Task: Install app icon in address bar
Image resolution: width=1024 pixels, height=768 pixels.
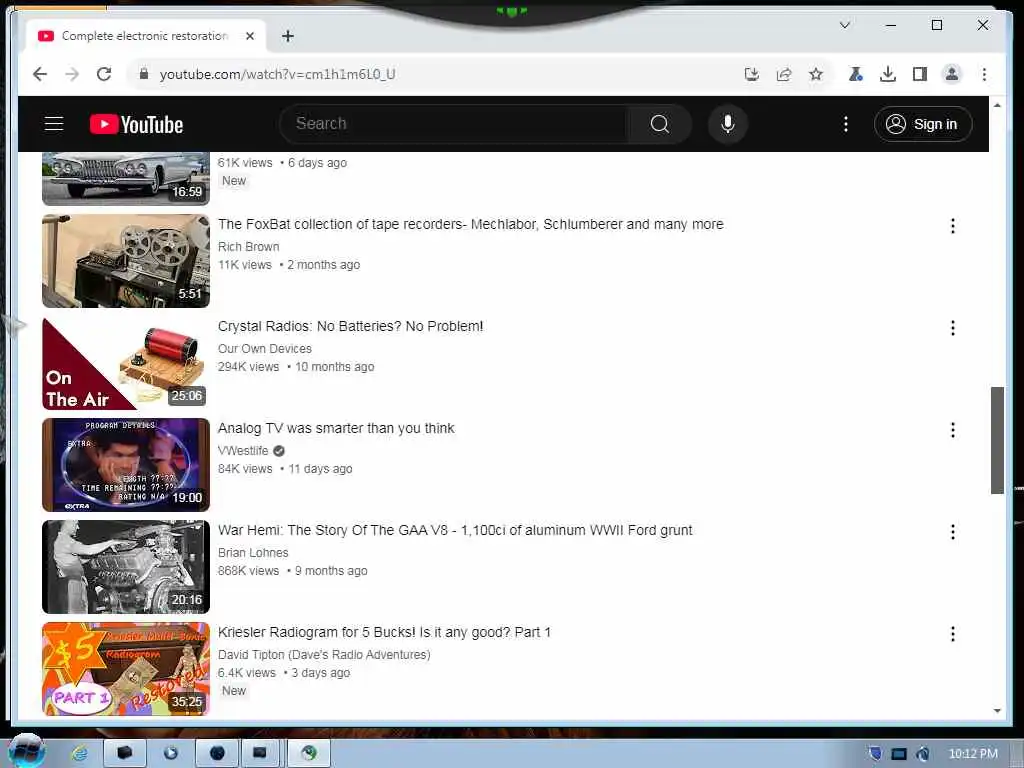Action: tap(752, 74)
